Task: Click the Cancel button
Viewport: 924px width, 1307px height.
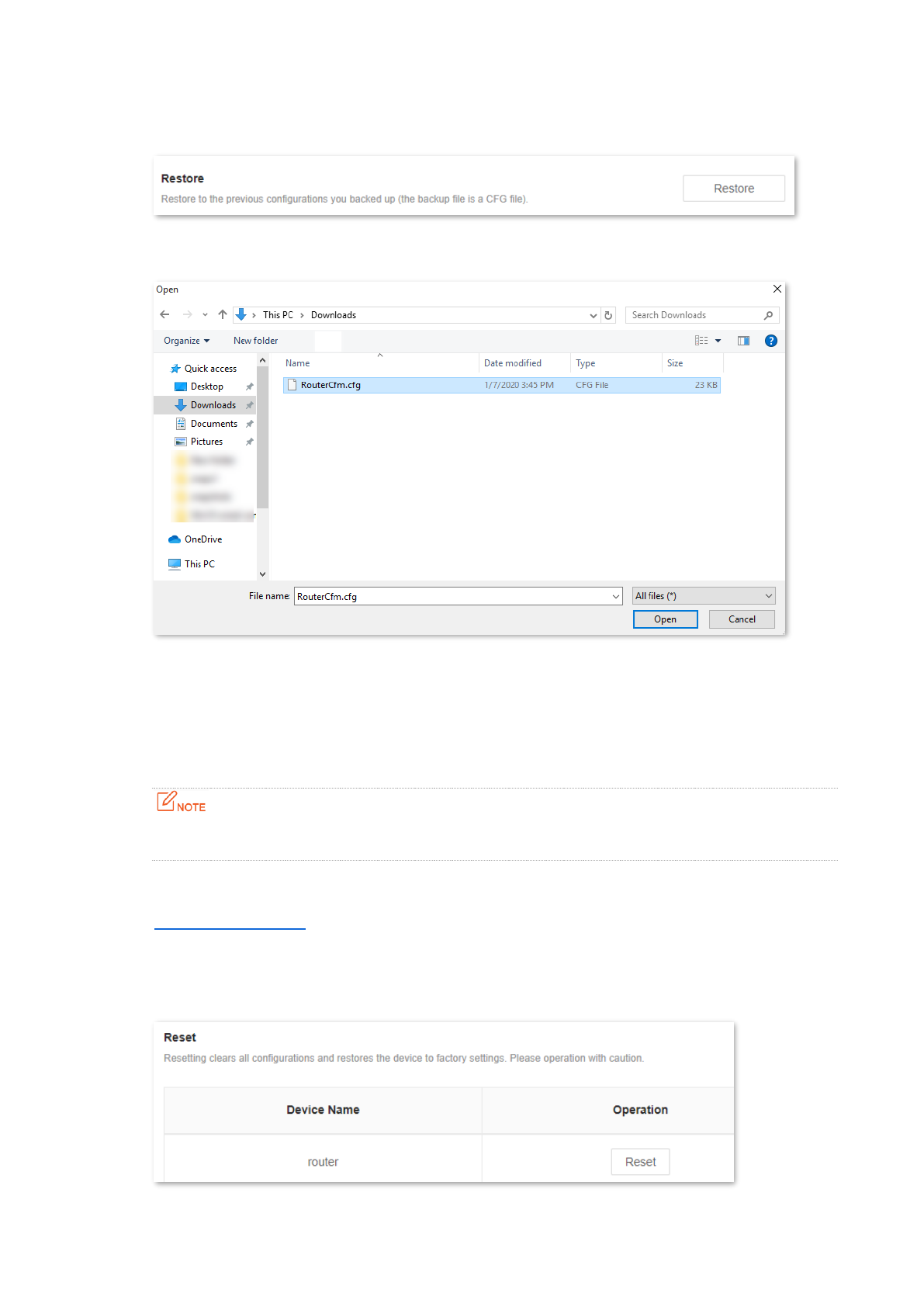Action: coord(742,619)
